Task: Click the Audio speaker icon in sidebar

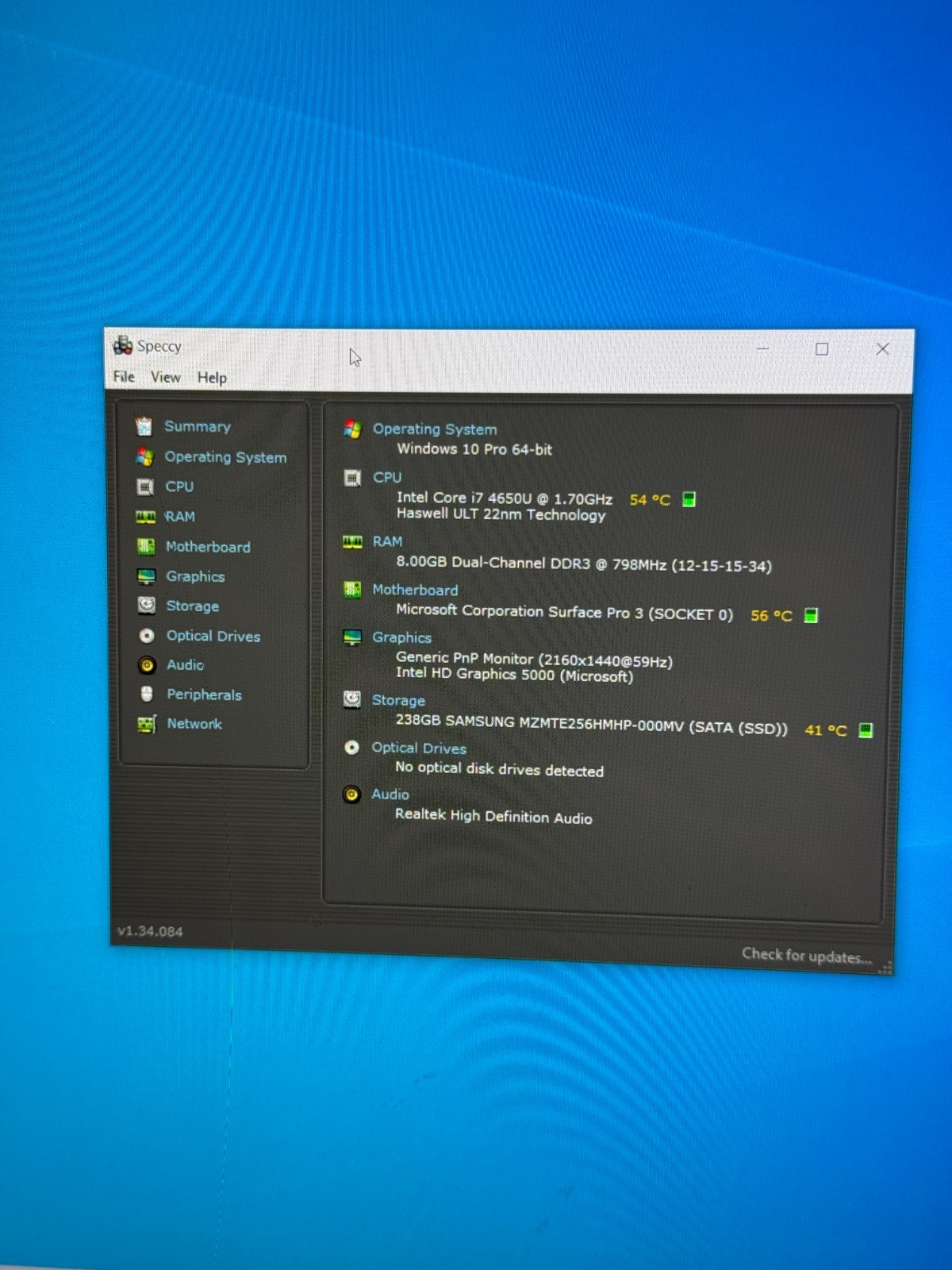Action: click(x=147, y=665)
